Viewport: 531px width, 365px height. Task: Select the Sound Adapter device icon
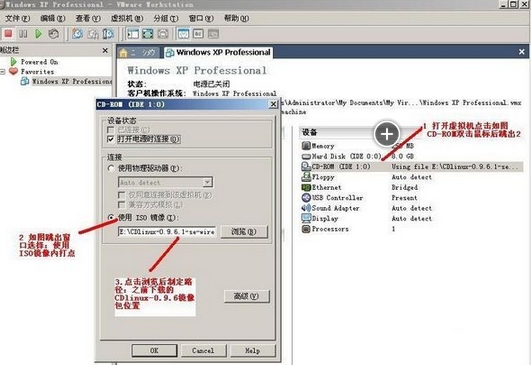pos(306,208)
